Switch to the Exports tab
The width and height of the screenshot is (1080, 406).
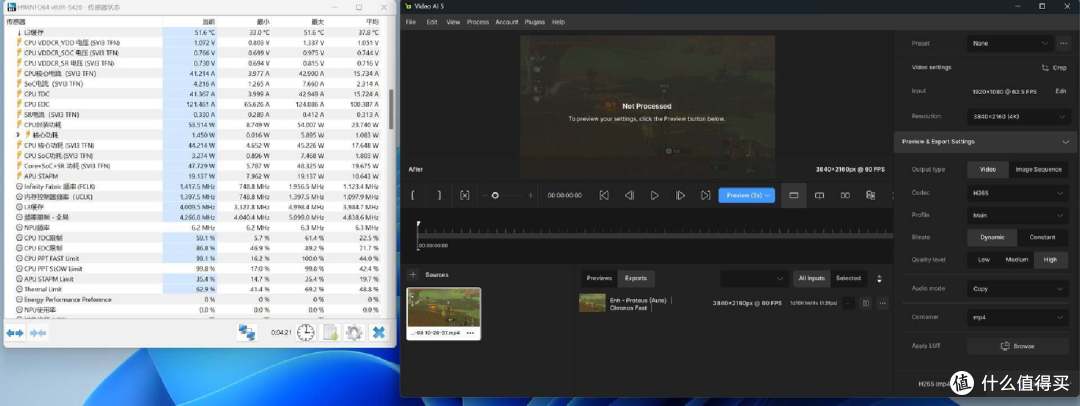tap(636, 278)
